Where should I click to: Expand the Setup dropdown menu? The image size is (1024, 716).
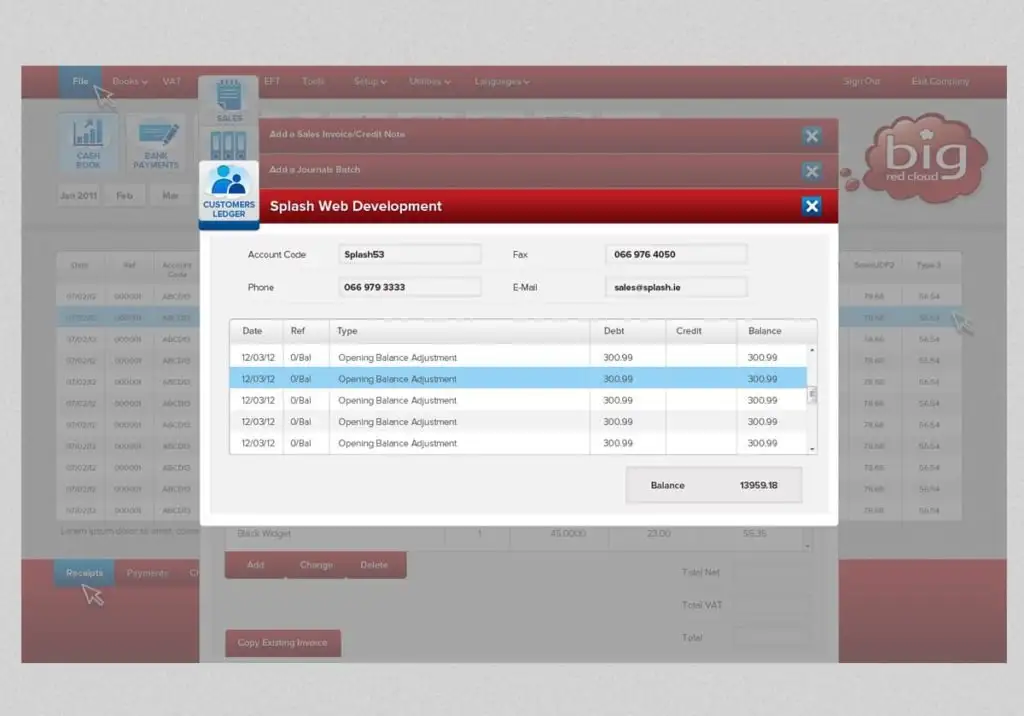coord(370,82)
